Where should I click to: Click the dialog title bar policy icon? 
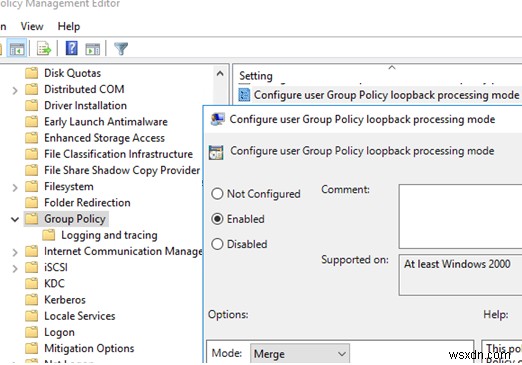(x=217, y=119)
